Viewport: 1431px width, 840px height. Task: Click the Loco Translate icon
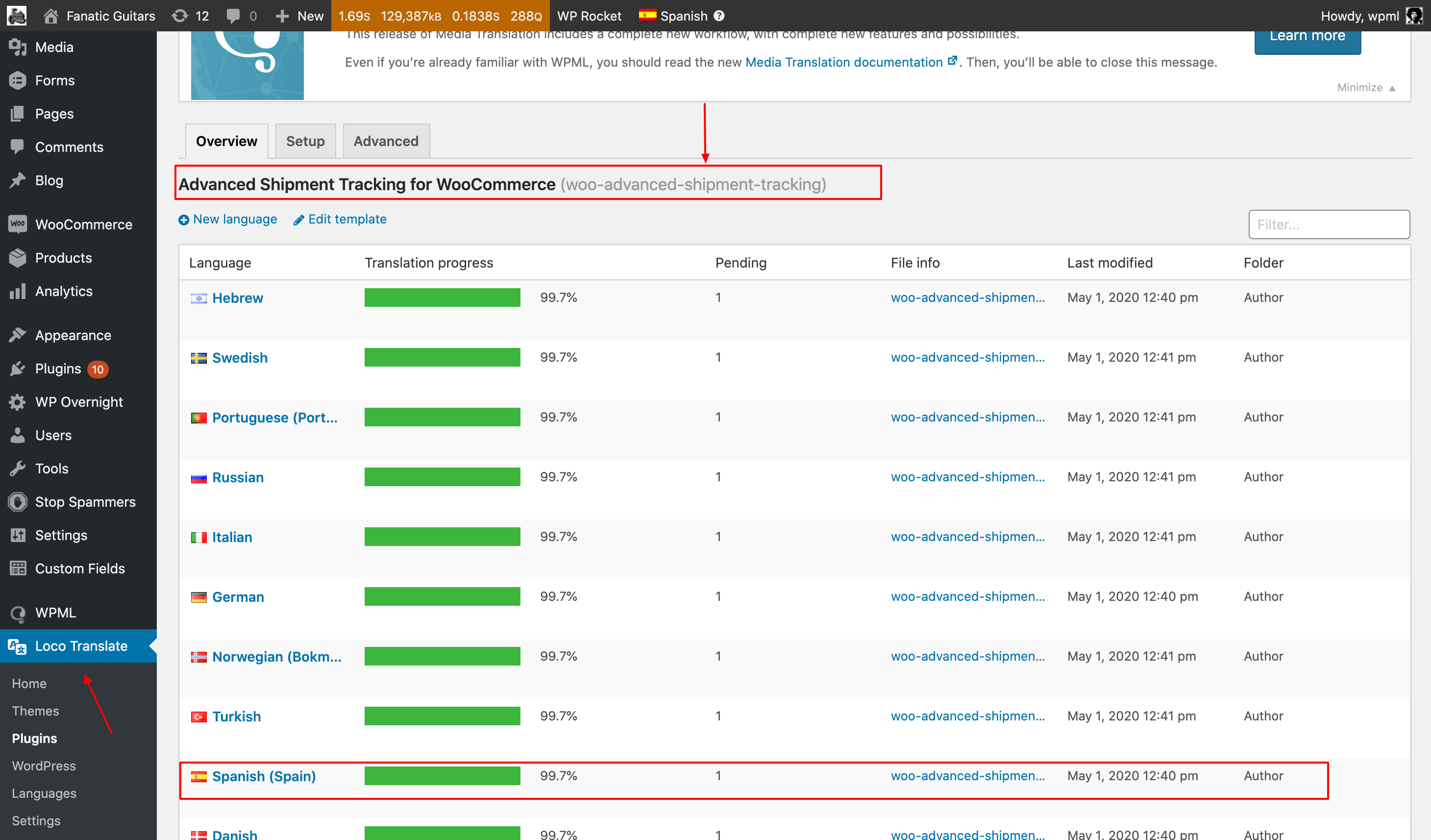(x=18, y=646)
